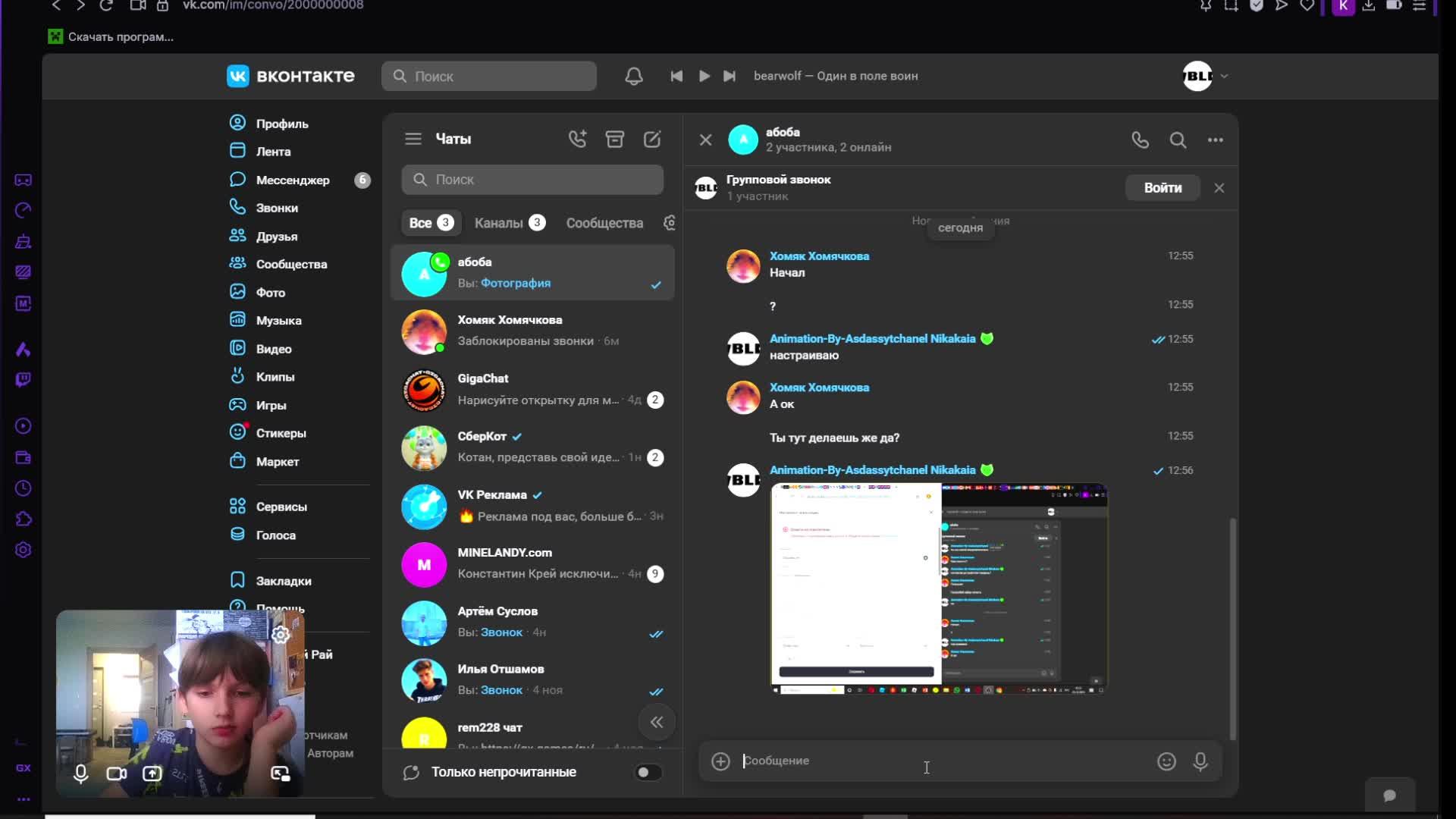Search within the абоба conversation
This screenshot has height=819, width=1456.
[1178, 140]
